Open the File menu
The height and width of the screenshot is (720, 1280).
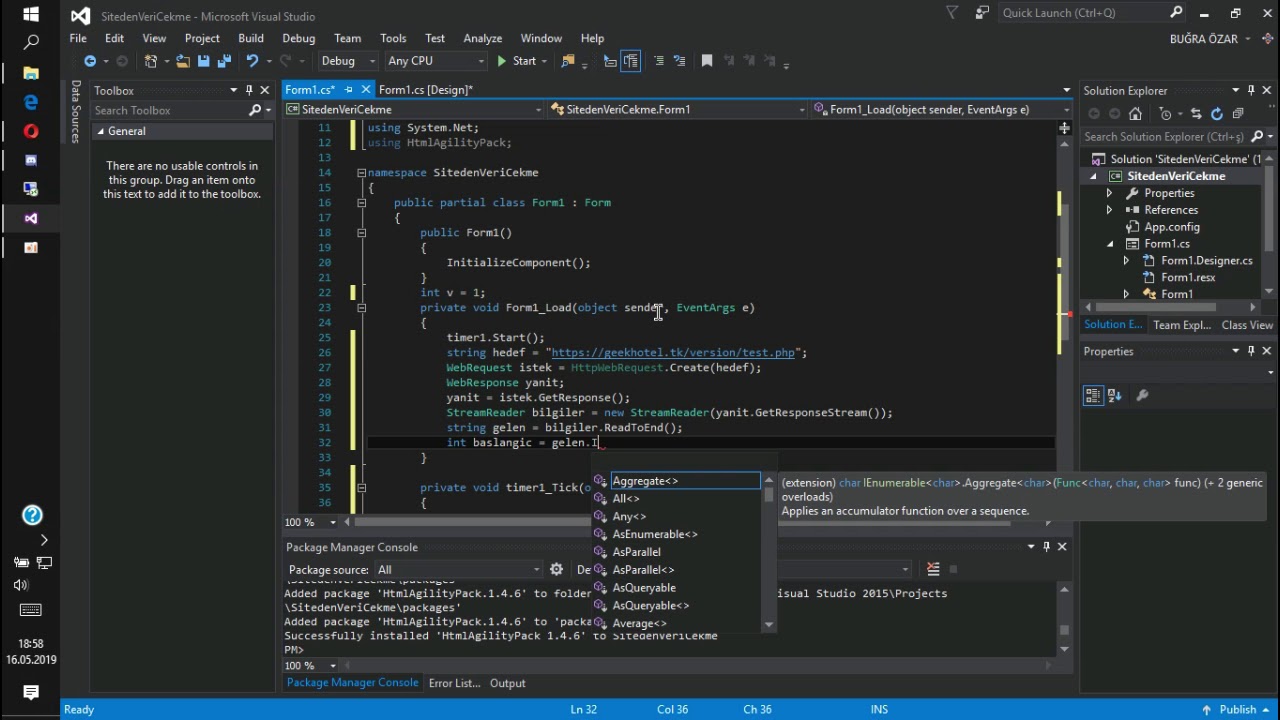[x=78, y=38]
